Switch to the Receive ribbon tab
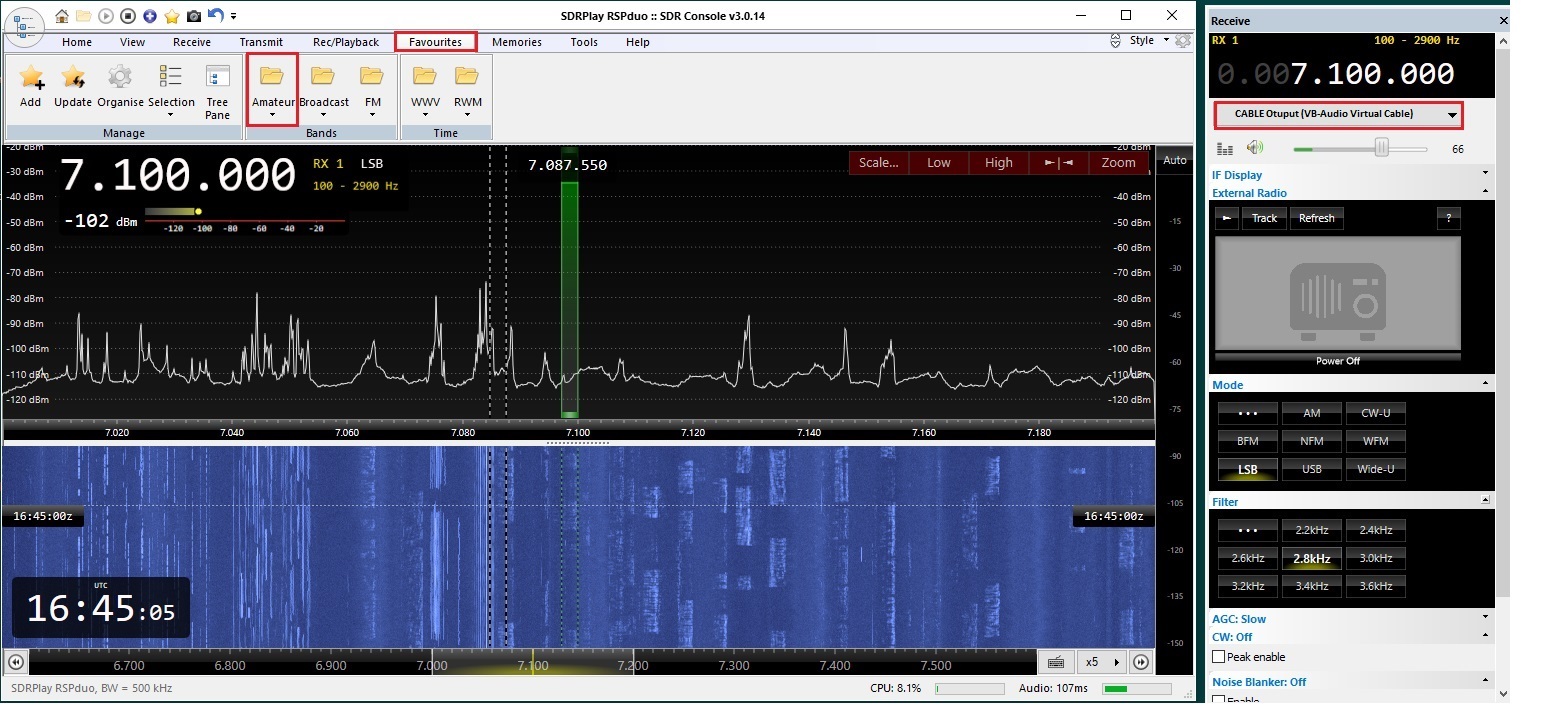The width and height of the screenshot is (1542, 728). pyautogui.click(x=191, y=42)
